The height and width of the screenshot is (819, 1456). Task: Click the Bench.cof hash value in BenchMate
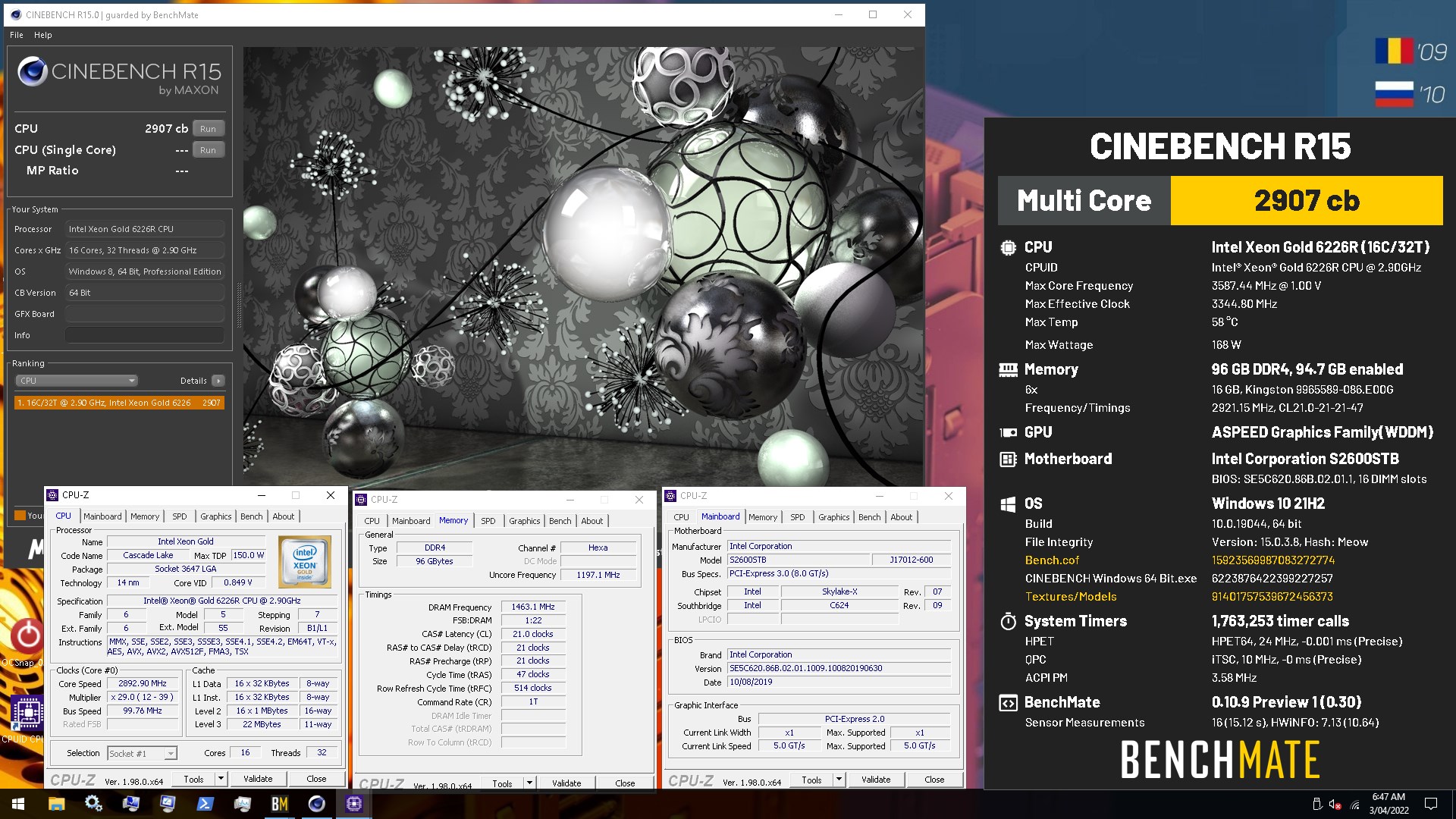coord(1273,560)
